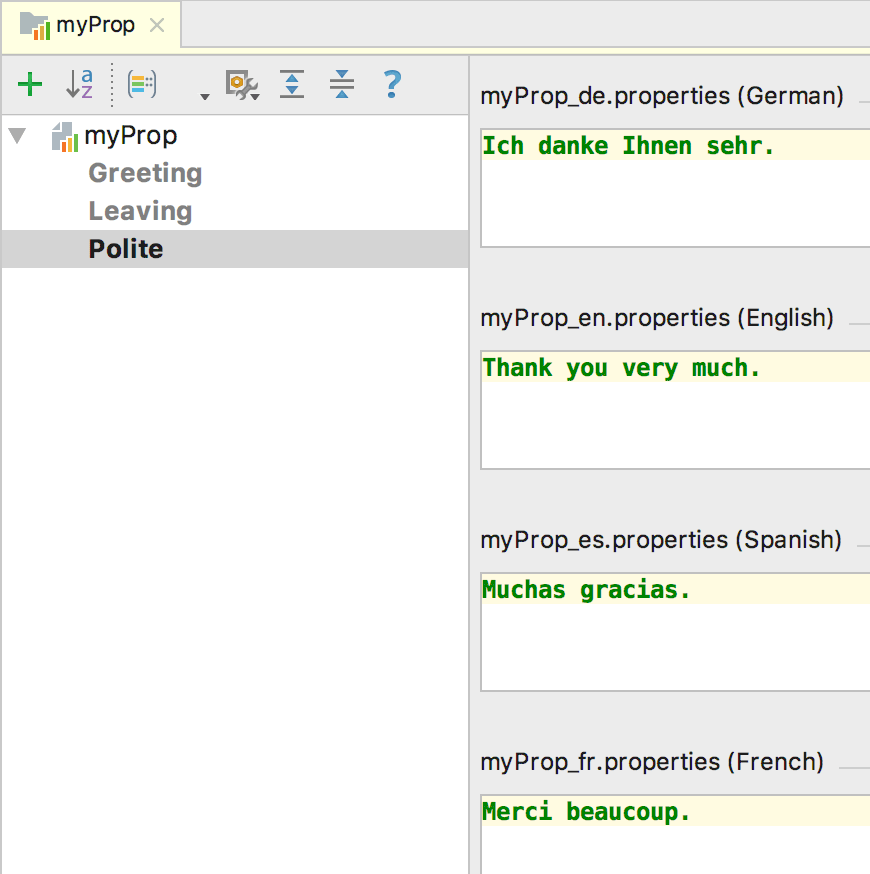Select the Greeting property key

click(x=145, y=173)
